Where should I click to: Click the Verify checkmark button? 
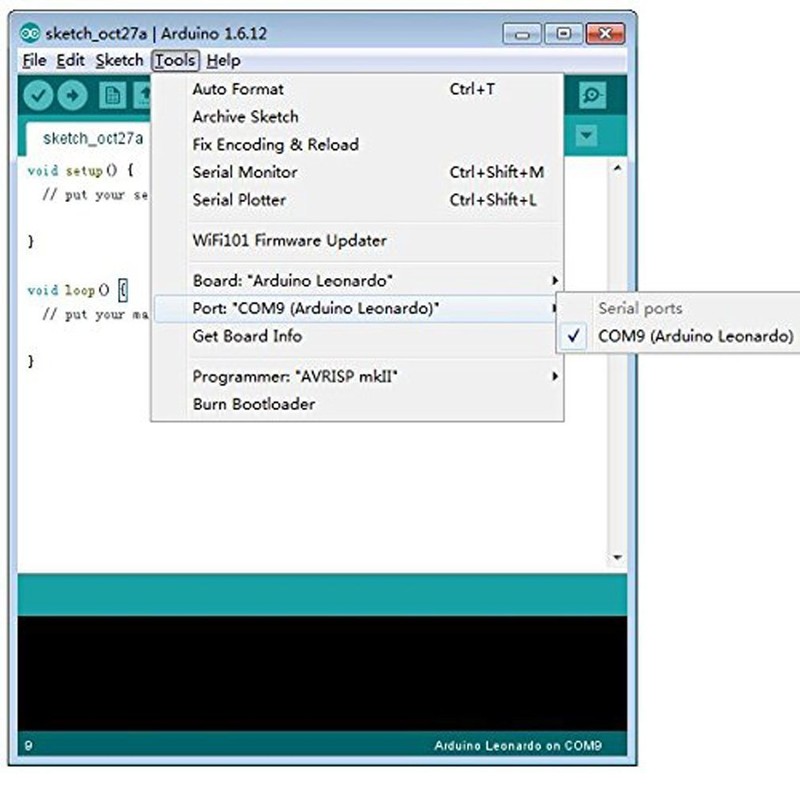click(38, 95)
